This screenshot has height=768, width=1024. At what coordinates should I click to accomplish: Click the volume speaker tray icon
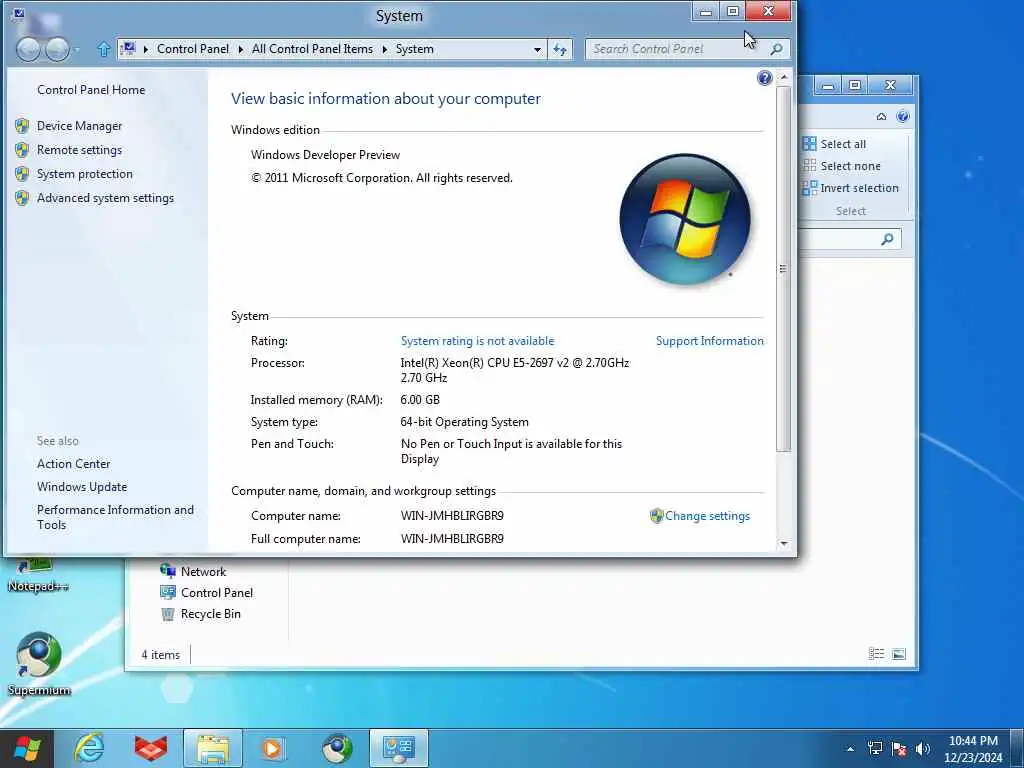[x=923, y=749]
